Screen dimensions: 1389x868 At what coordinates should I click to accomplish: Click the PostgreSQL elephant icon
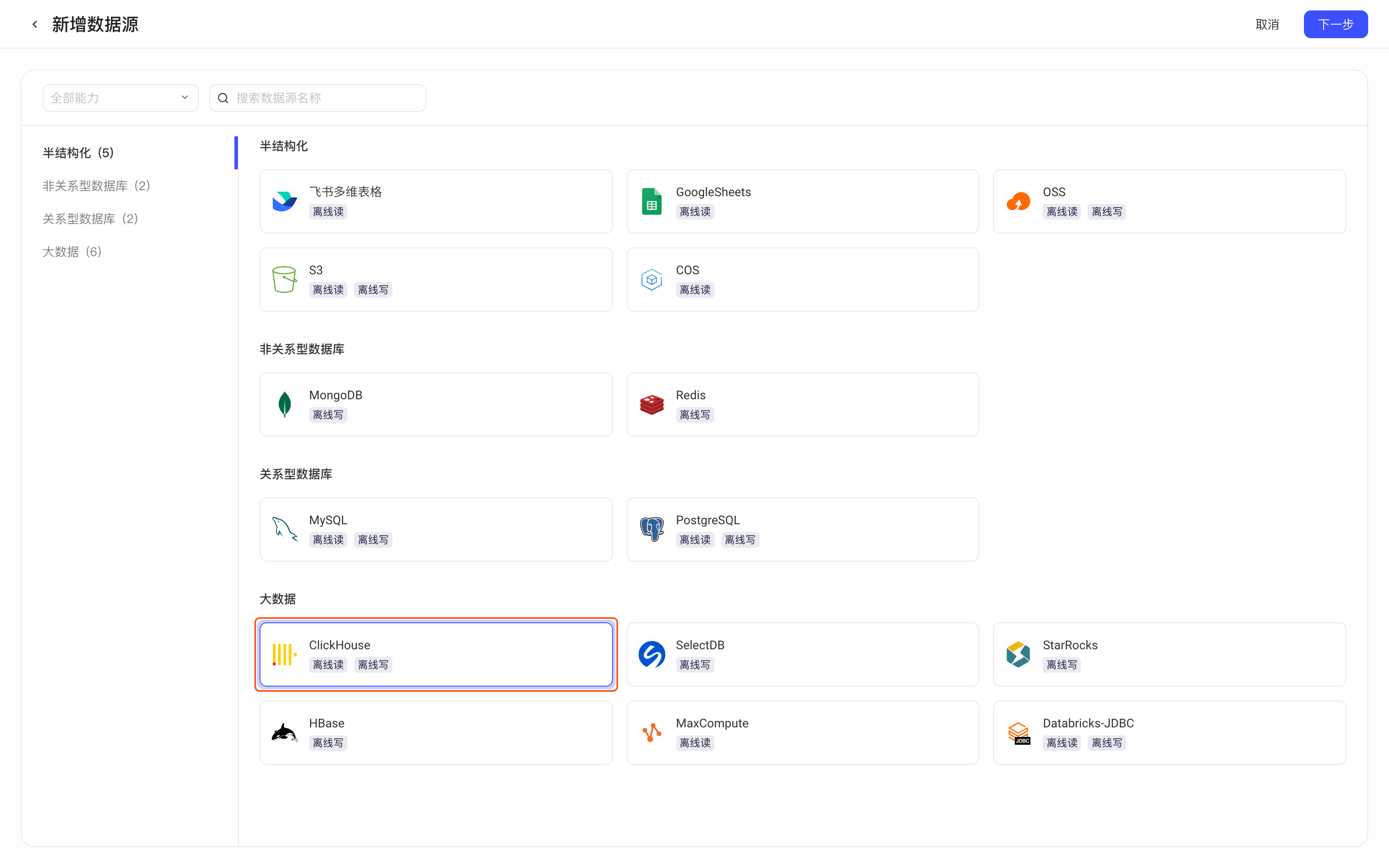[652, 529]
